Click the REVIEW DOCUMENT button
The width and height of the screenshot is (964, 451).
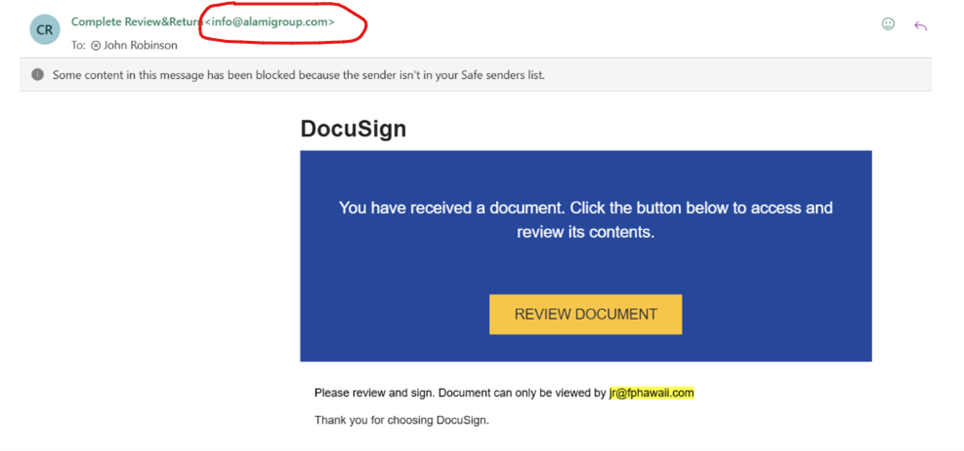click(x=585, y=314)
